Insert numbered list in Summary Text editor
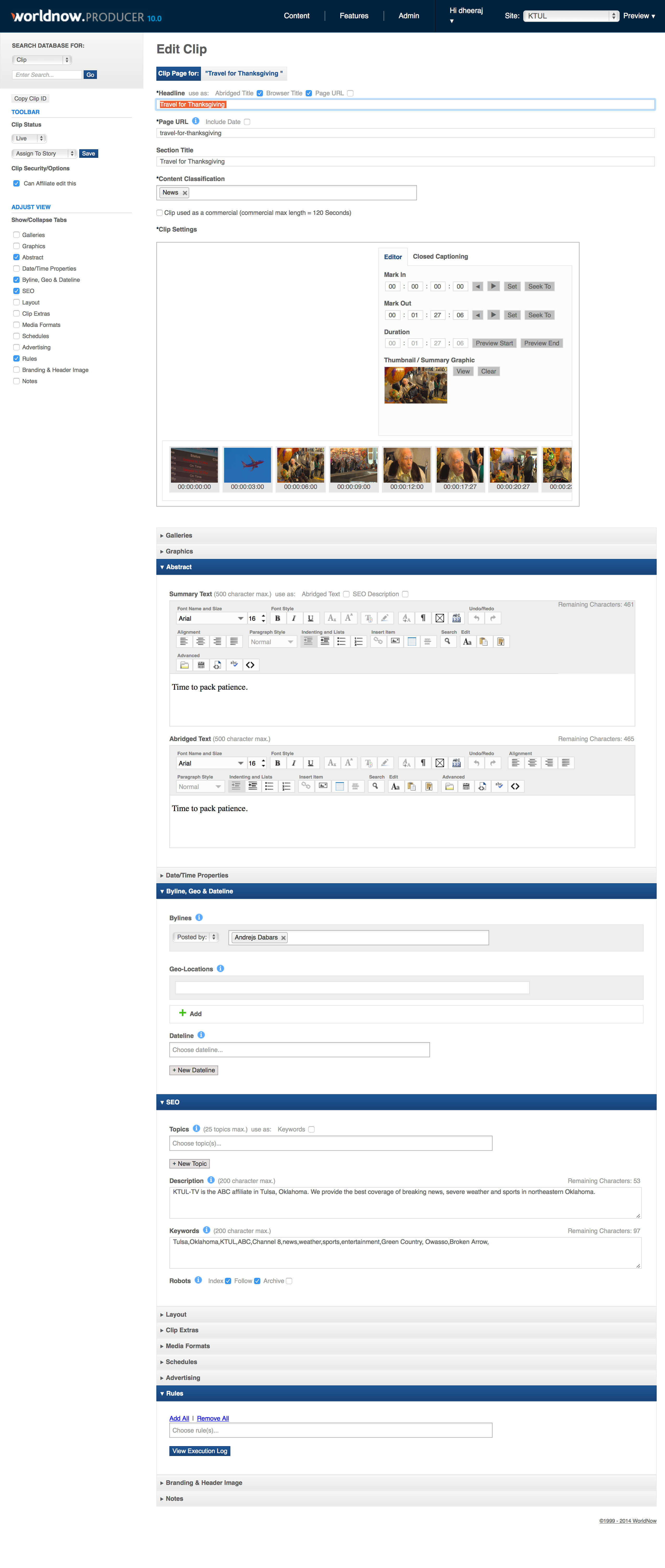Viewport: 665px width, 1568px height. pyautogui.click(x=359, y=642)
